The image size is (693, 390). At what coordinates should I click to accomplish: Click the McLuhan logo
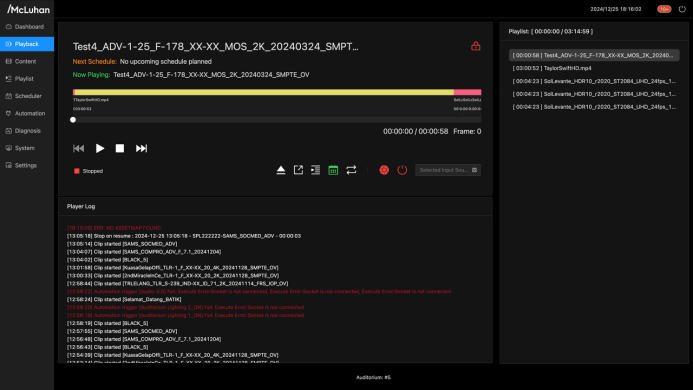pyautogui.click(x=28, y=9)
